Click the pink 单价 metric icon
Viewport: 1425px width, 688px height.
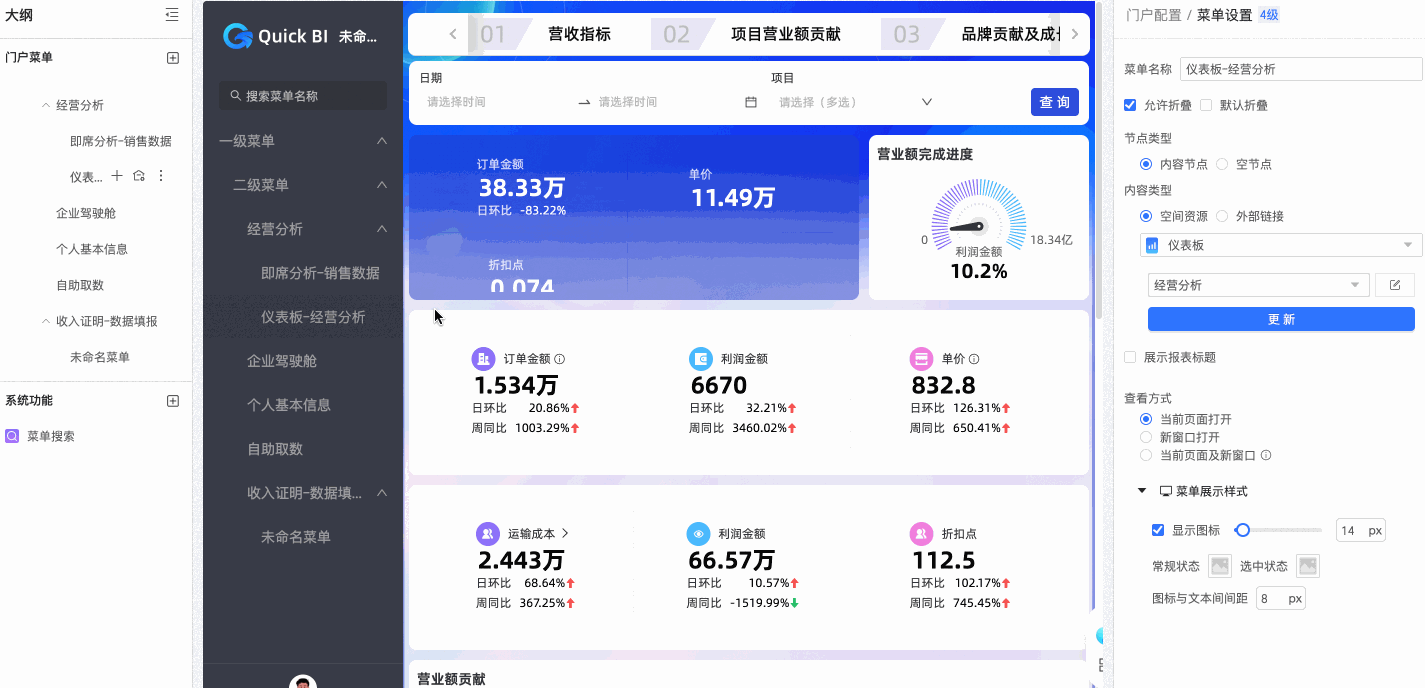(x=921, y=359)
